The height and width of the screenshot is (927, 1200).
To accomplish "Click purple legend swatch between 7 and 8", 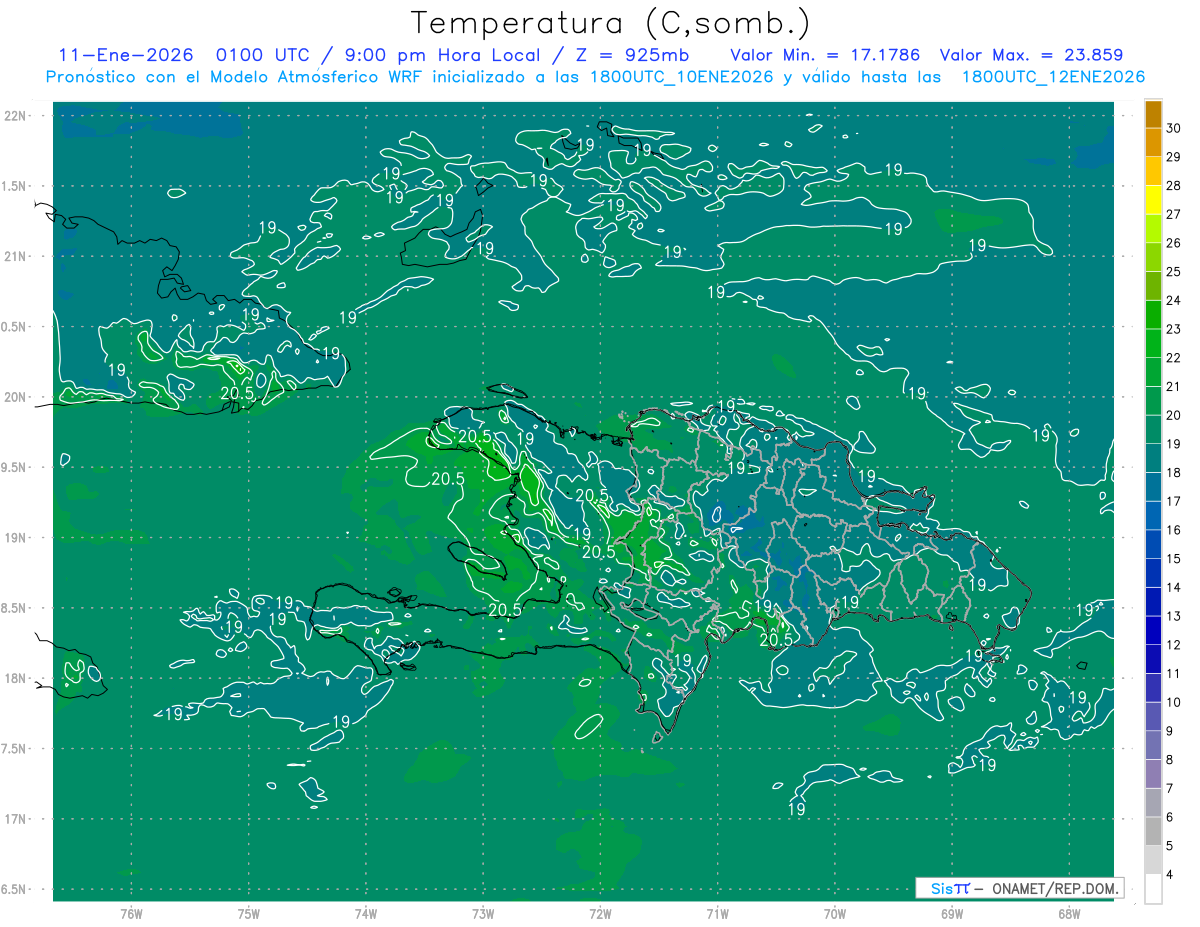I will 1153,775.
